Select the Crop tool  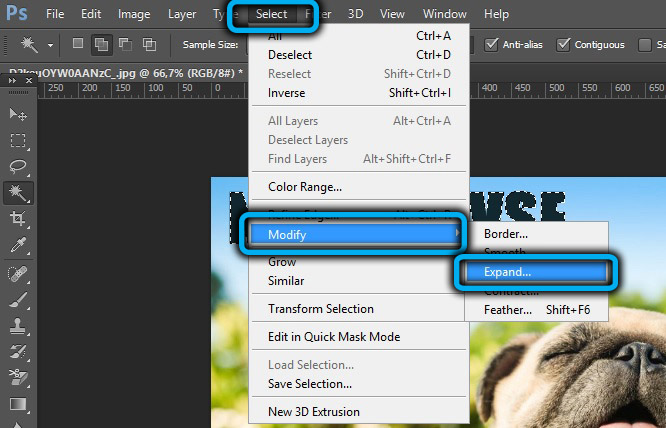18,219
